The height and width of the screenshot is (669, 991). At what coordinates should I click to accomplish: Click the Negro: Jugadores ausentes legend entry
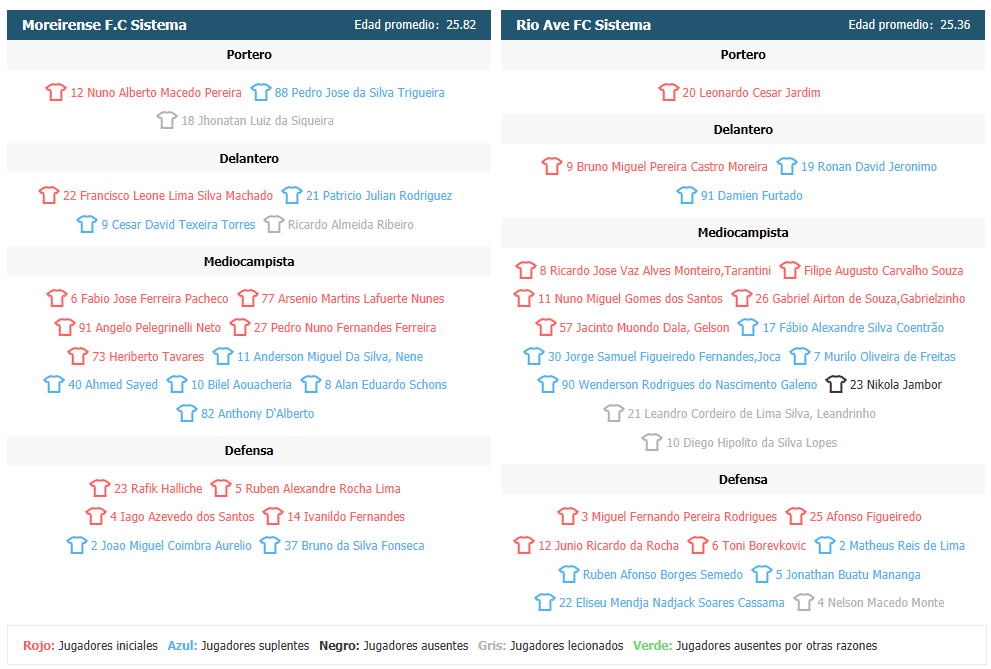click(x=394, y=645)
